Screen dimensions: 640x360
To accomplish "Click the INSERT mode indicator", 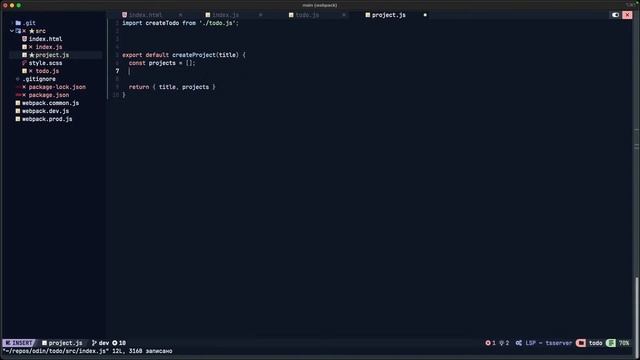I will 19,343.
